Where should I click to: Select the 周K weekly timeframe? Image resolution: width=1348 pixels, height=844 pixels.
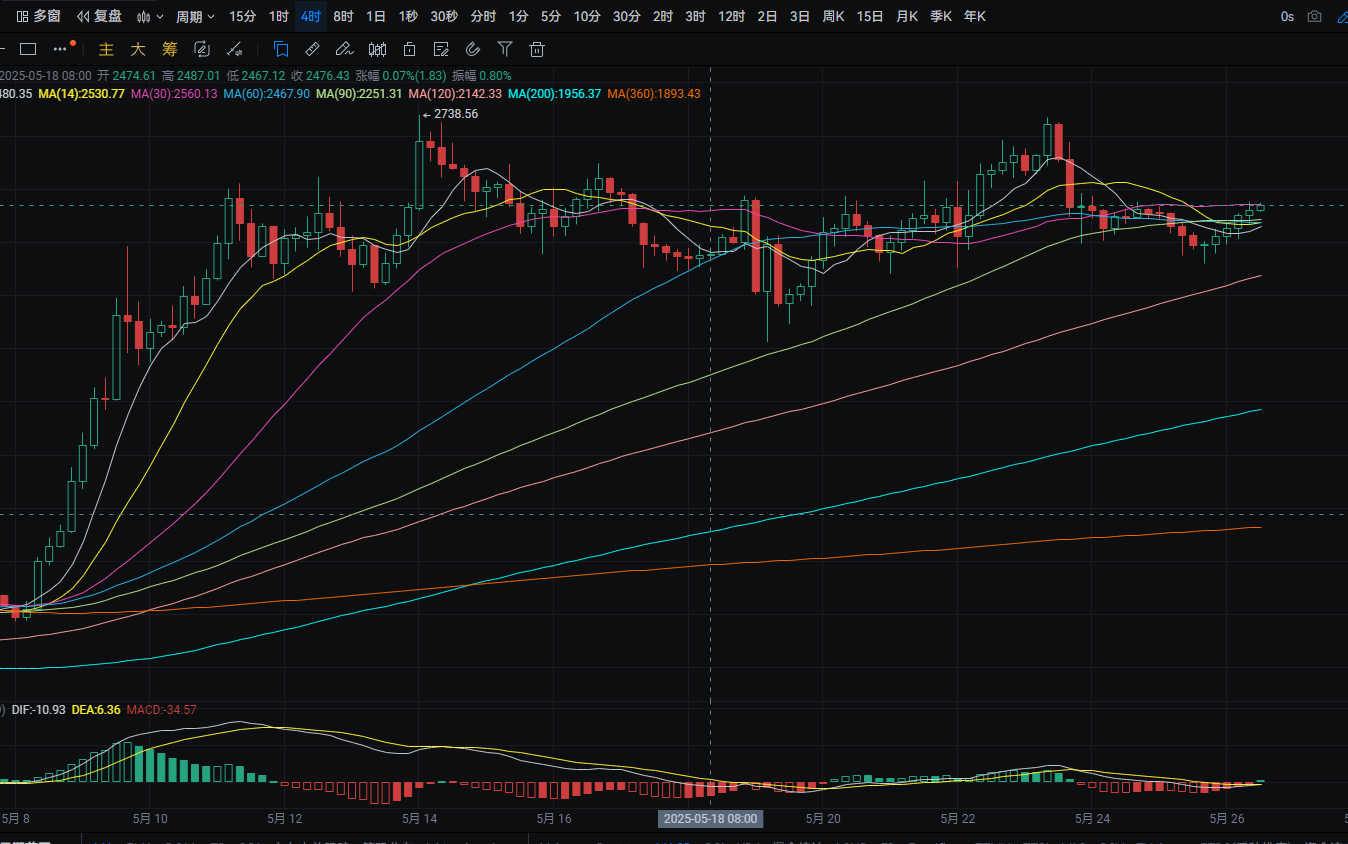833,16
